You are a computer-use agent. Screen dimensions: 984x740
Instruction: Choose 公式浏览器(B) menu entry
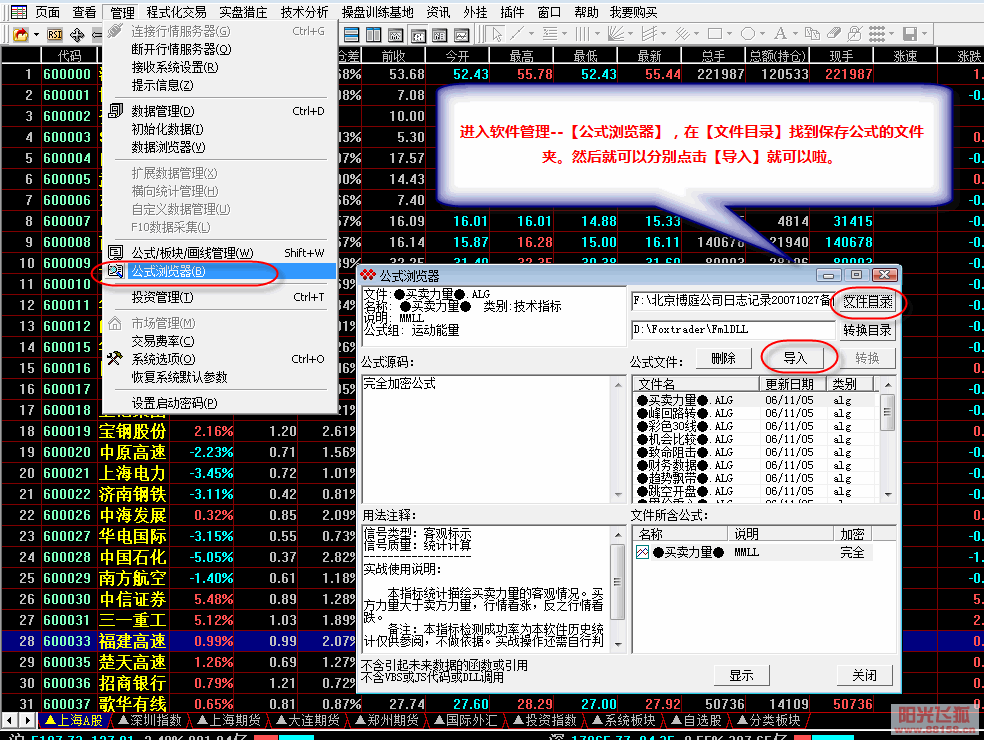219,271
